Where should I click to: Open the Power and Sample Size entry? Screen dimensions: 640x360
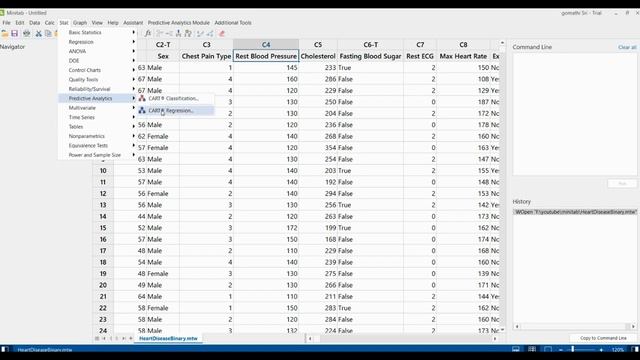pyautogui.click(x=97, y=155)
